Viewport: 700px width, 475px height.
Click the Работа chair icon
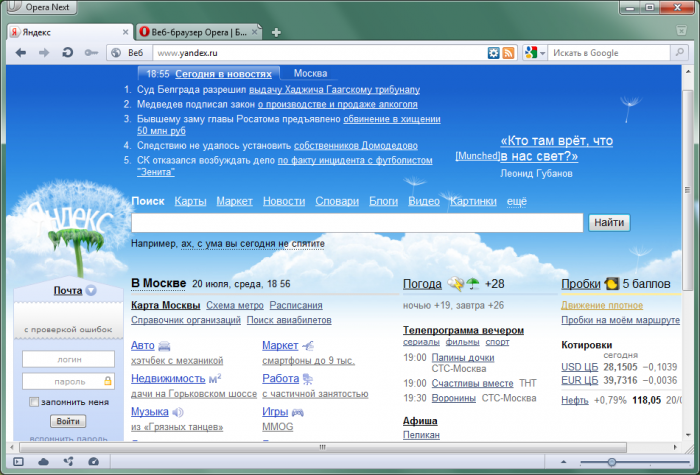(x=308, y=379)
